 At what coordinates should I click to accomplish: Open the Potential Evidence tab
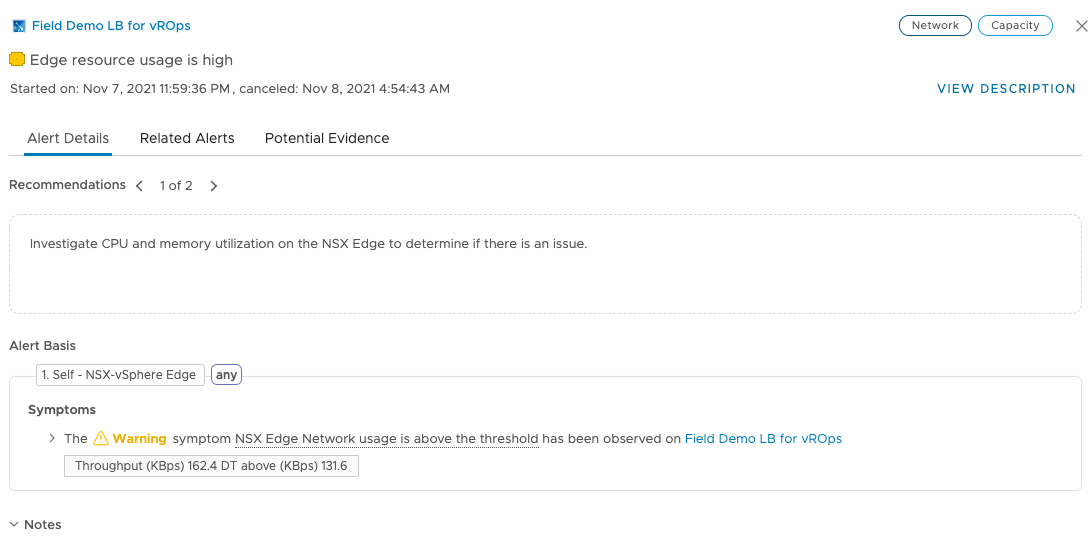pyautogui.click(x=327, y=139)
